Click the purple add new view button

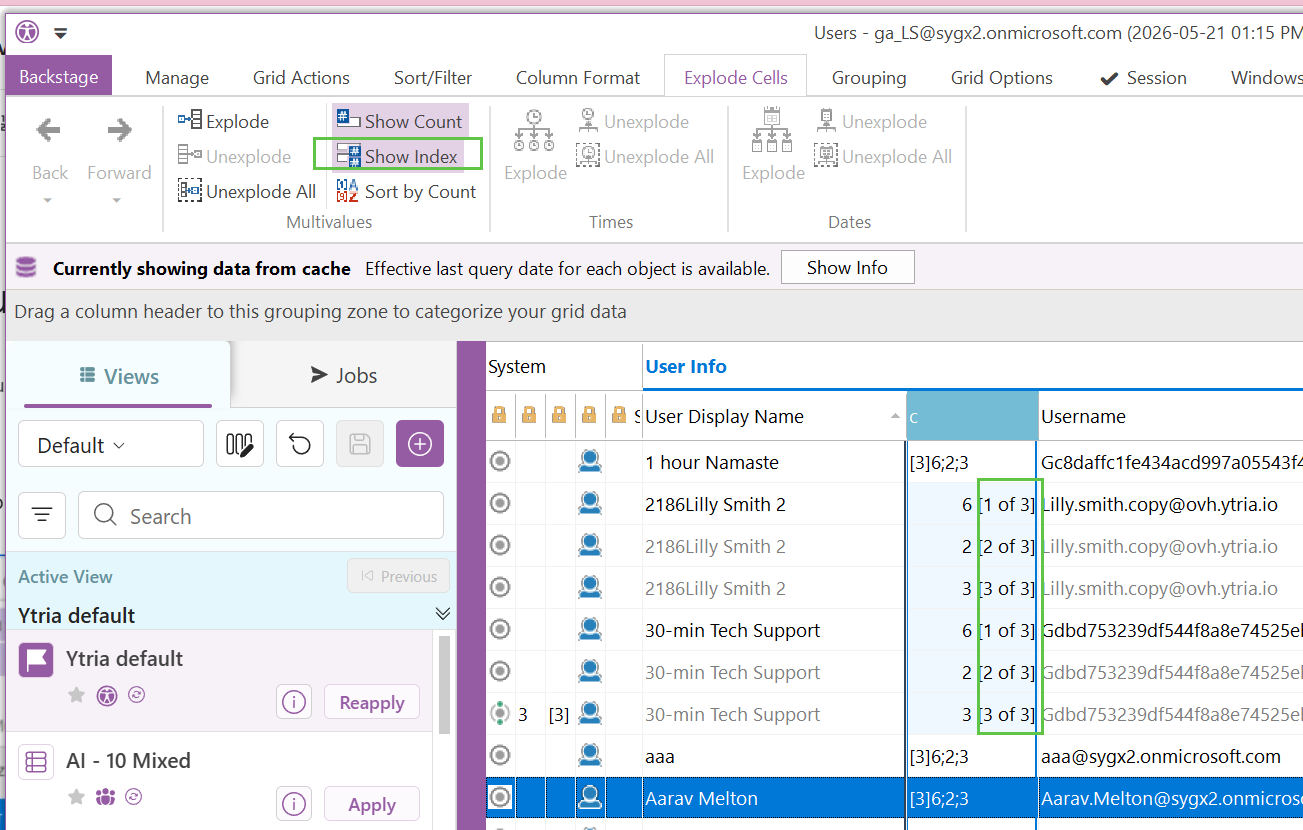pos(420,444)
